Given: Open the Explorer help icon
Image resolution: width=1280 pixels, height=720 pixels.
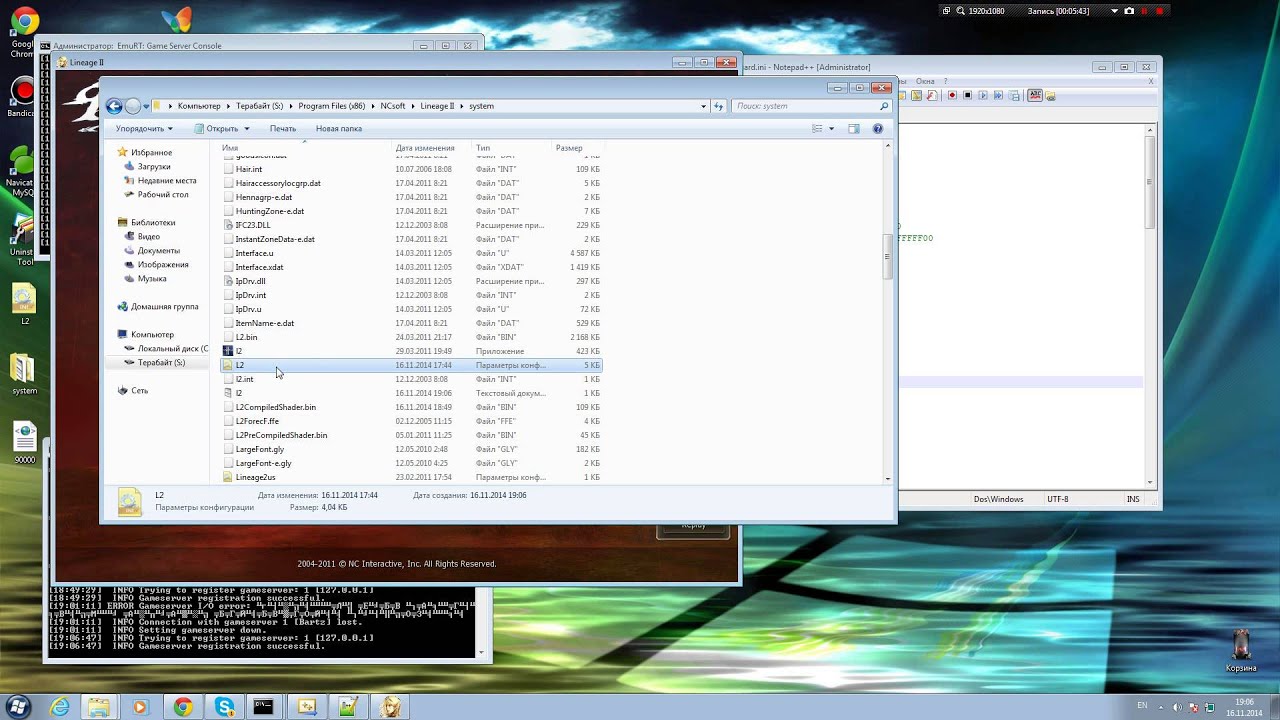Looking at the screenshot, I should tap(878, 129).
